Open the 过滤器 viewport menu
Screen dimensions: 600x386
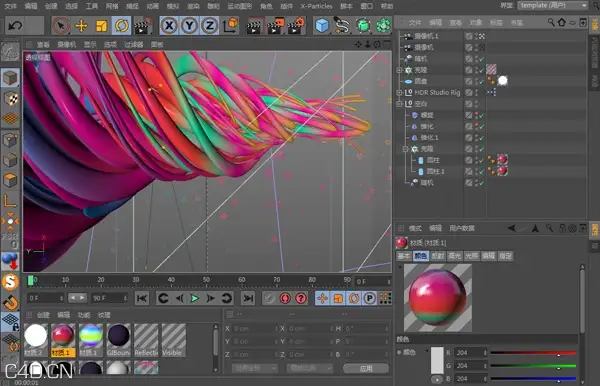133,45
